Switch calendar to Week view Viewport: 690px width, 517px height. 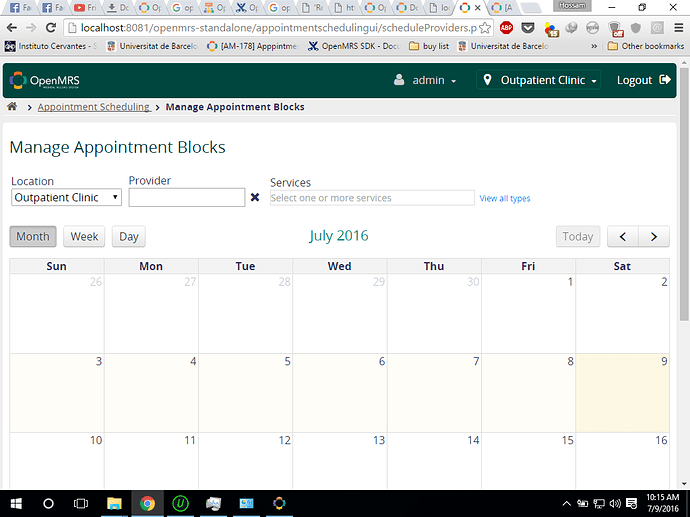(x=84, y=237)
